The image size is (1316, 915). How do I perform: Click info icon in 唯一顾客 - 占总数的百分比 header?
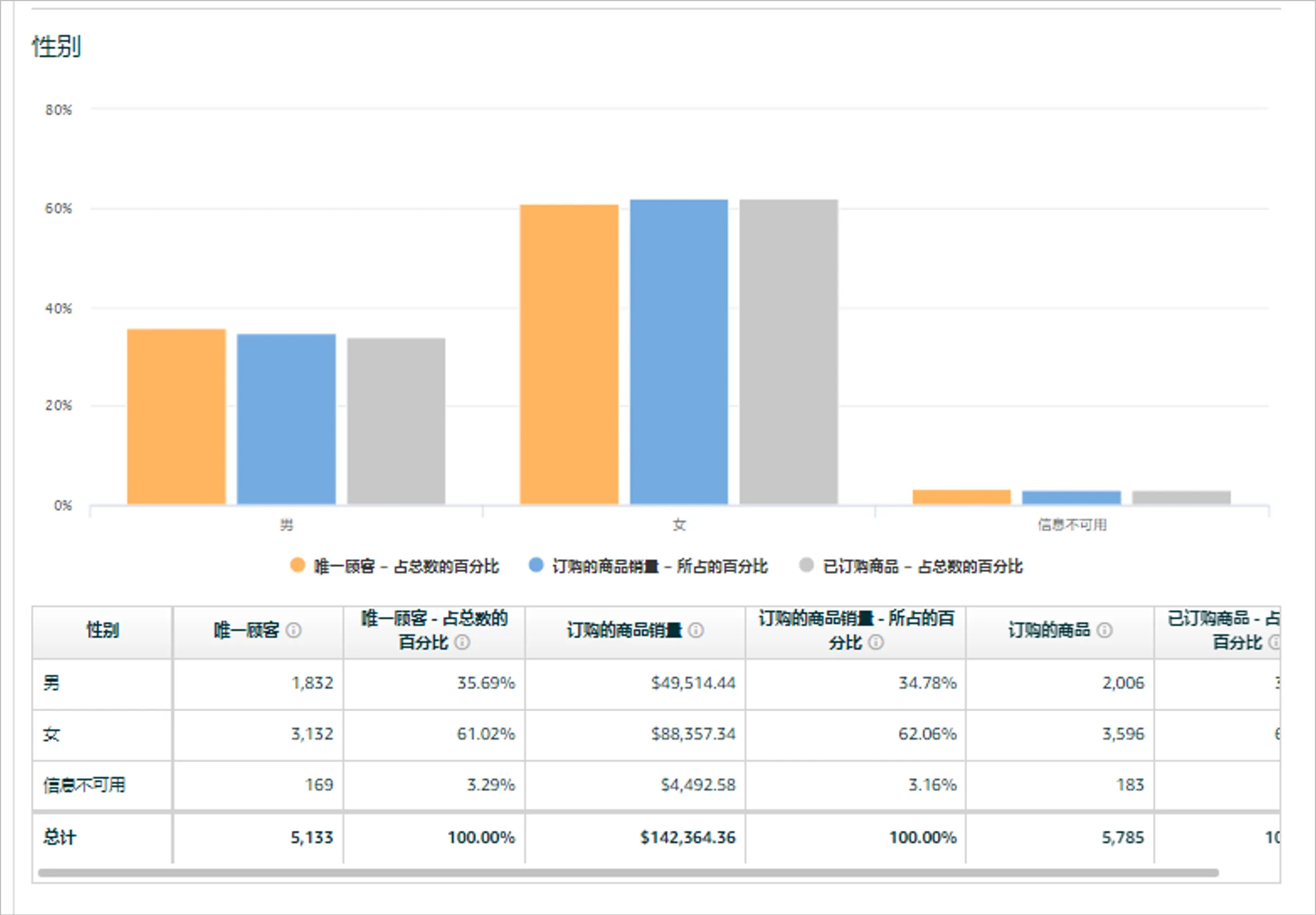(462, 642)
